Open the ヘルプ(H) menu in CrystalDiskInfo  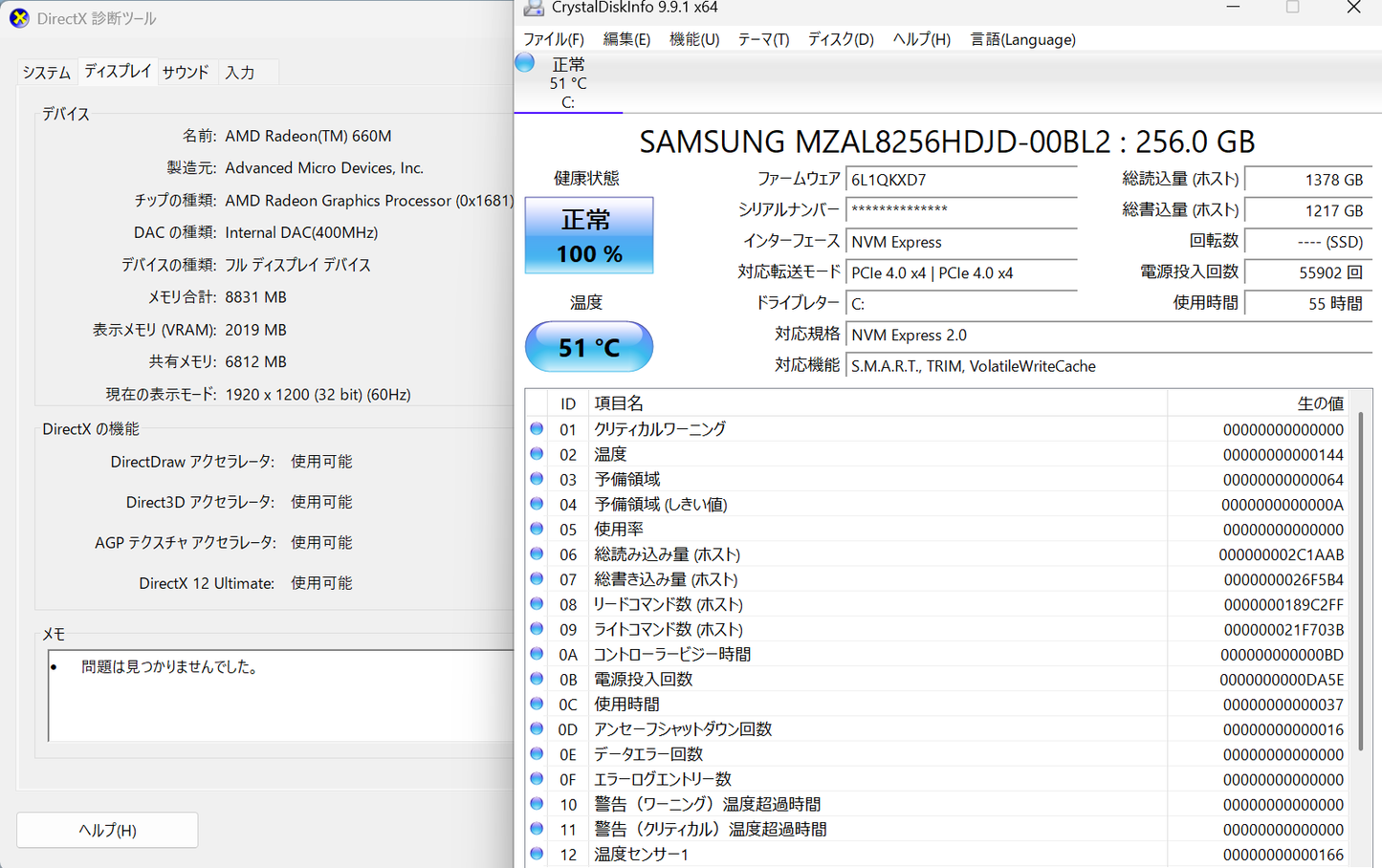[922, 39]
